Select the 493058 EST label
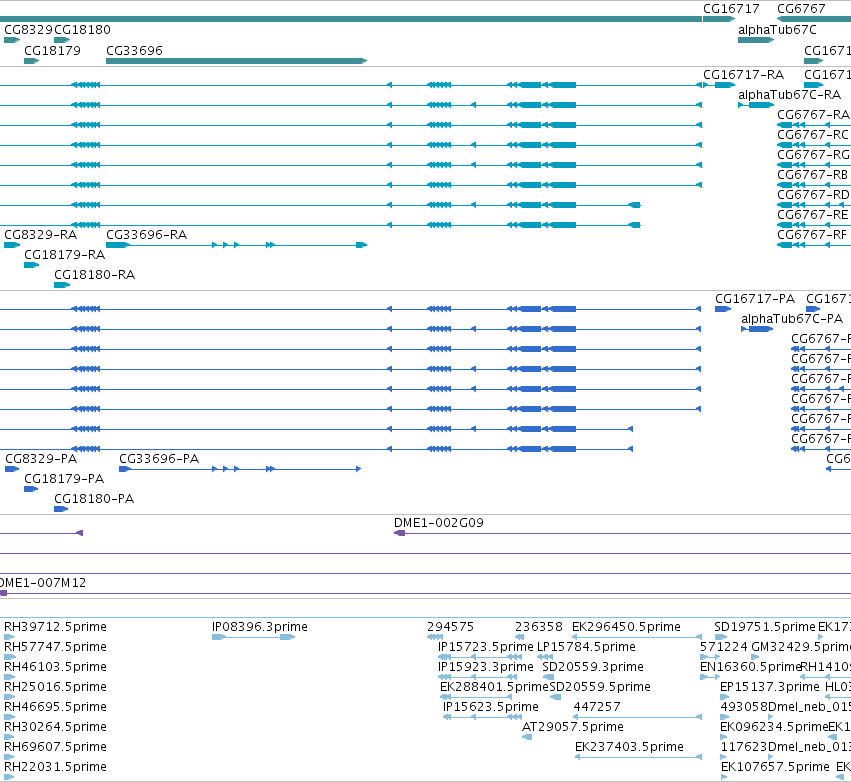 pos(744,707)
